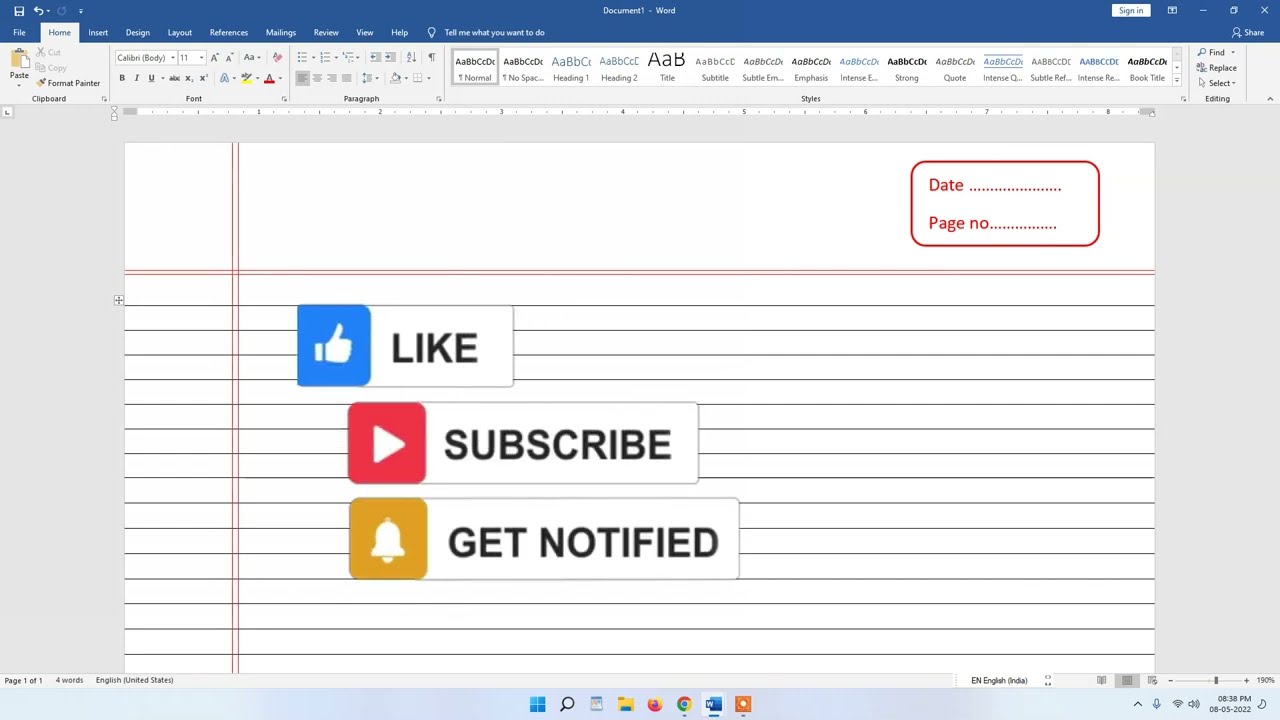
Task: Select the Format Painter tool
Action: [68, 83]
